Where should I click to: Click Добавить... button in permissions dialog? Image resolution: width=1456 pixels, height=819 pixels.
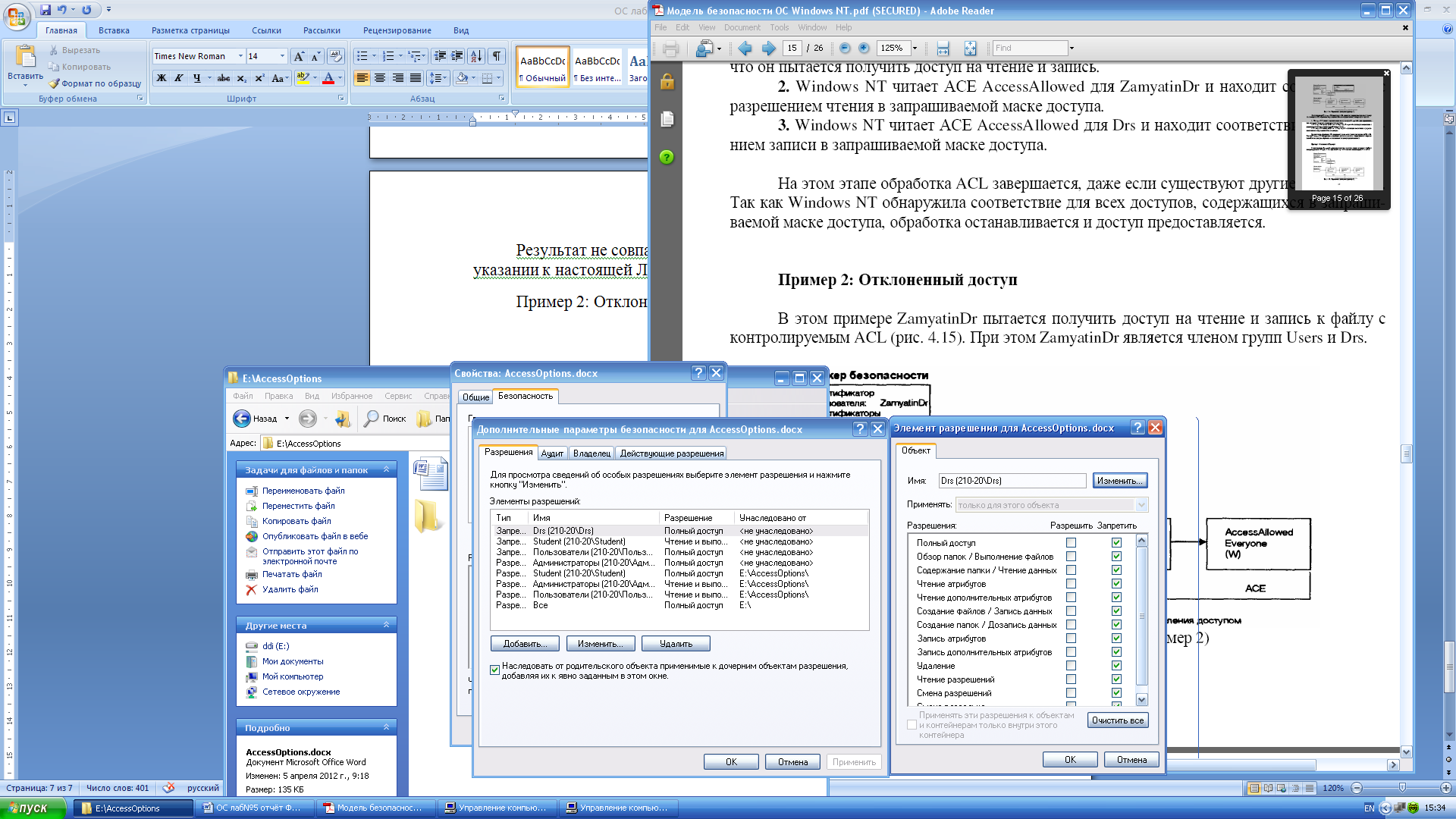coord(525,644)
